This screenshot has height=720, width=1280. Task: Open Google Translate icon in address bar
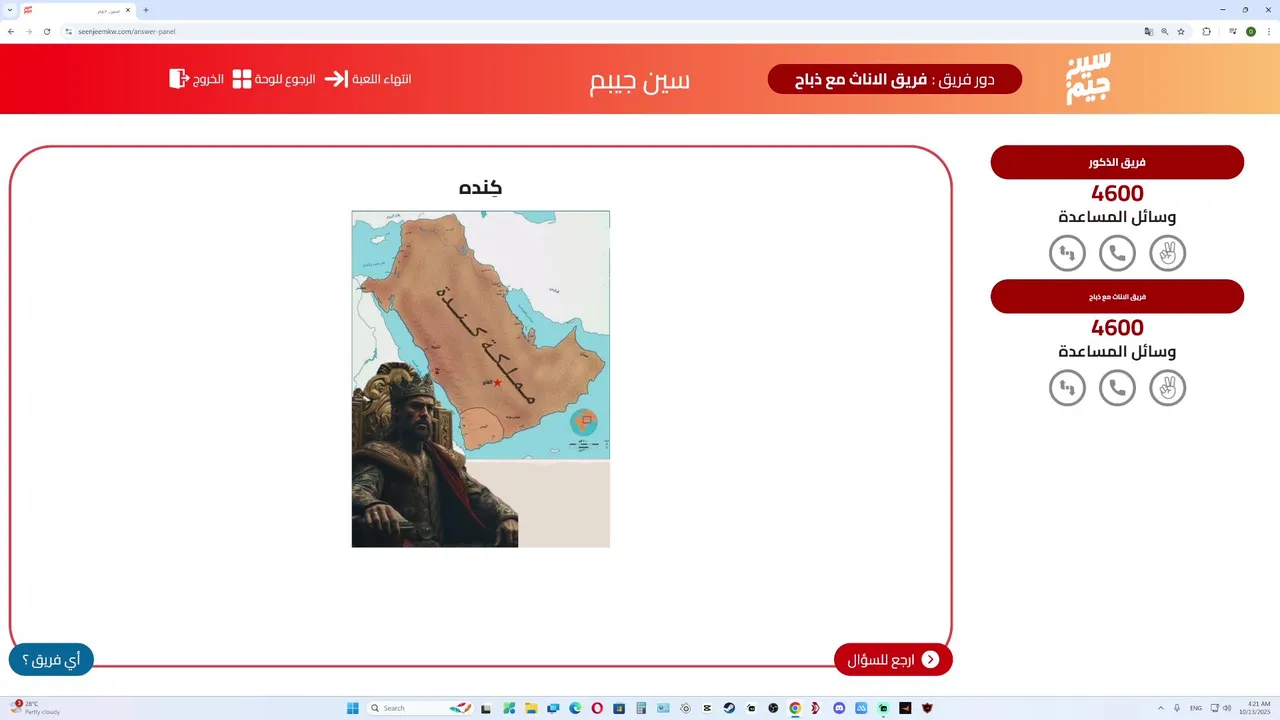pos(1149,31)
